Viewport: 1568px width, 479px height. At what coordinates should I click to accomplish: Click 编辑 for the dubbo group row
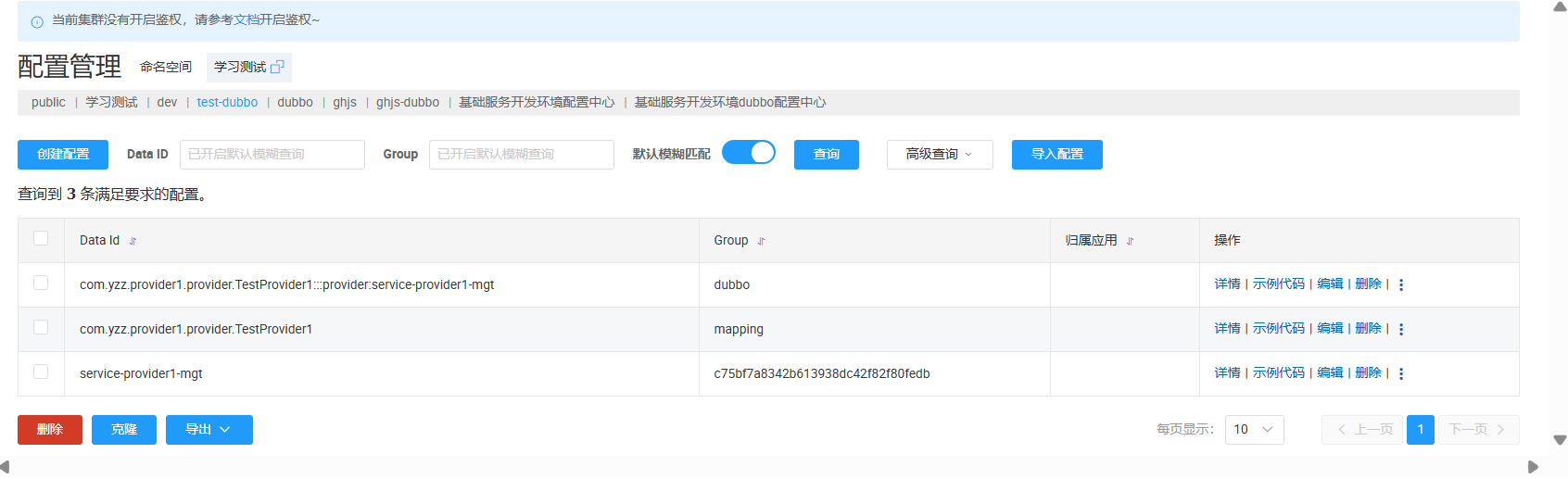pyautogui.click(x=1330, y=284)
